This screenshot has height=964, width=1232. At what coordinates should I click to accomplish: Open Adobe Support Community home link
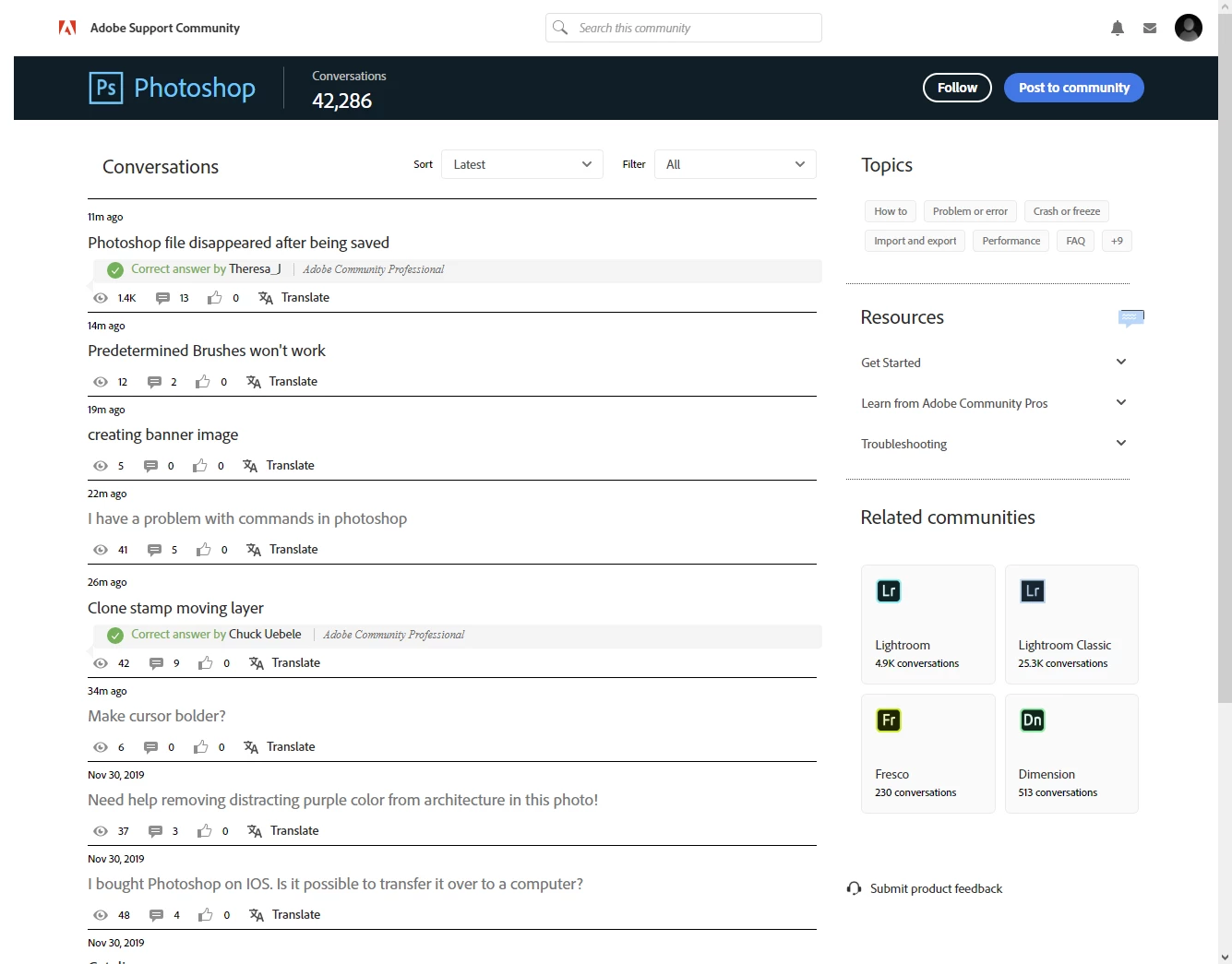click(165, 28)
